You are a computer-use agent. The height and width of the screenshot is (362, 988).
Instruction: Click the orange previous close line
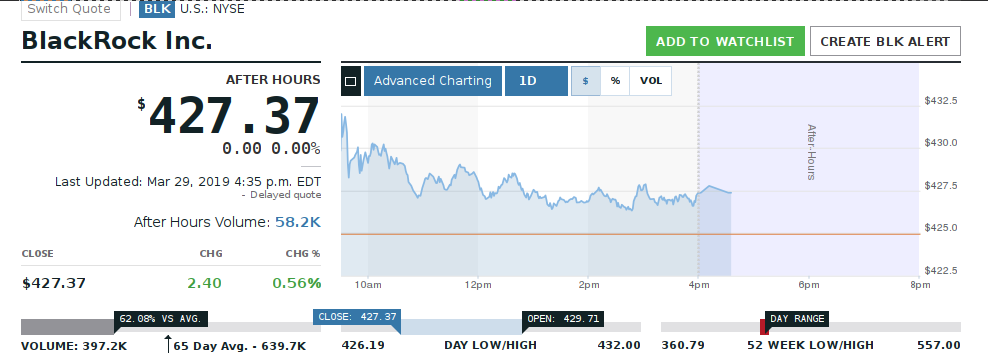[630, 234]
